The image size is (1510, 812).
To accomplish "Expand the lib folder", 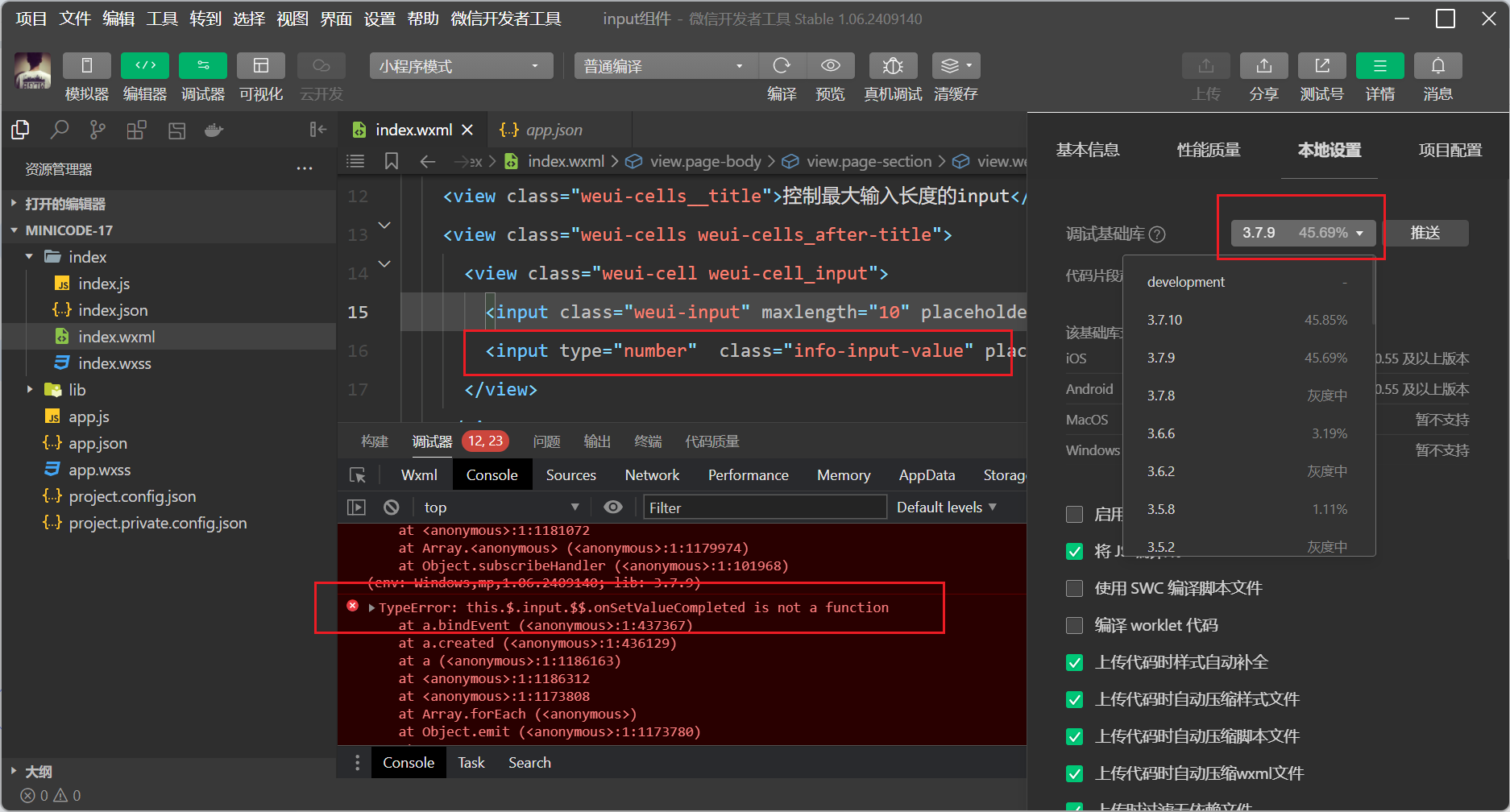I will pos(30,390).
